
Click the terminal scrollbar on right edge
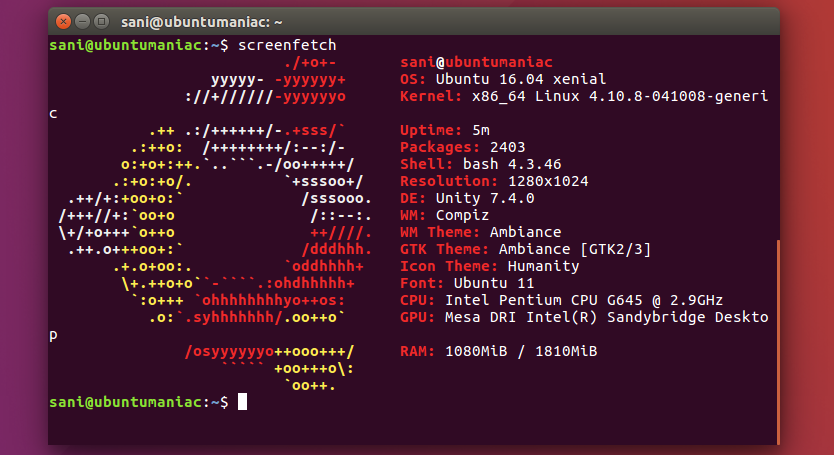(x=778, y=341)
